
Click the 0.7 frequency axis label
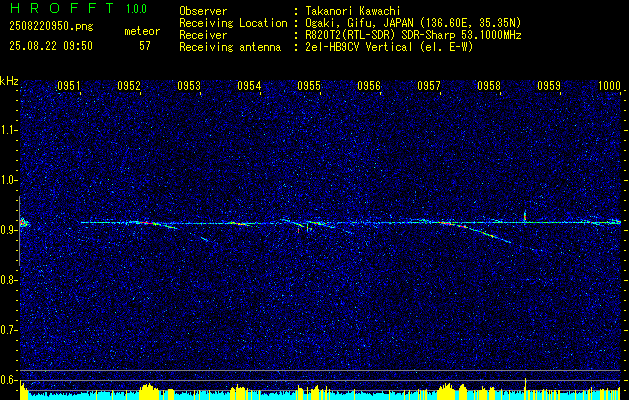coord(9,330)
